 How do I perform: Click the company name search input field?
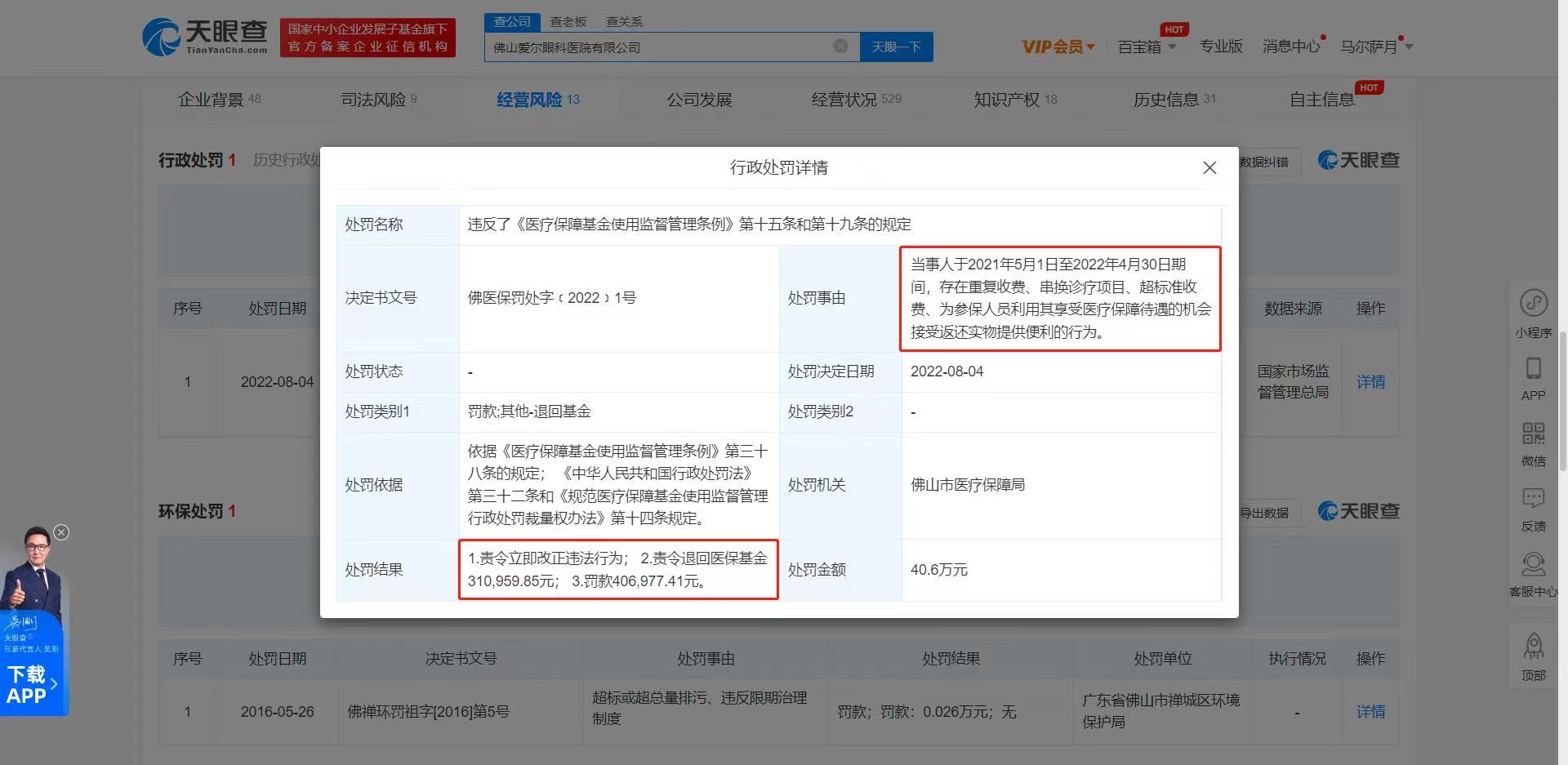click(x=657, y=47)
